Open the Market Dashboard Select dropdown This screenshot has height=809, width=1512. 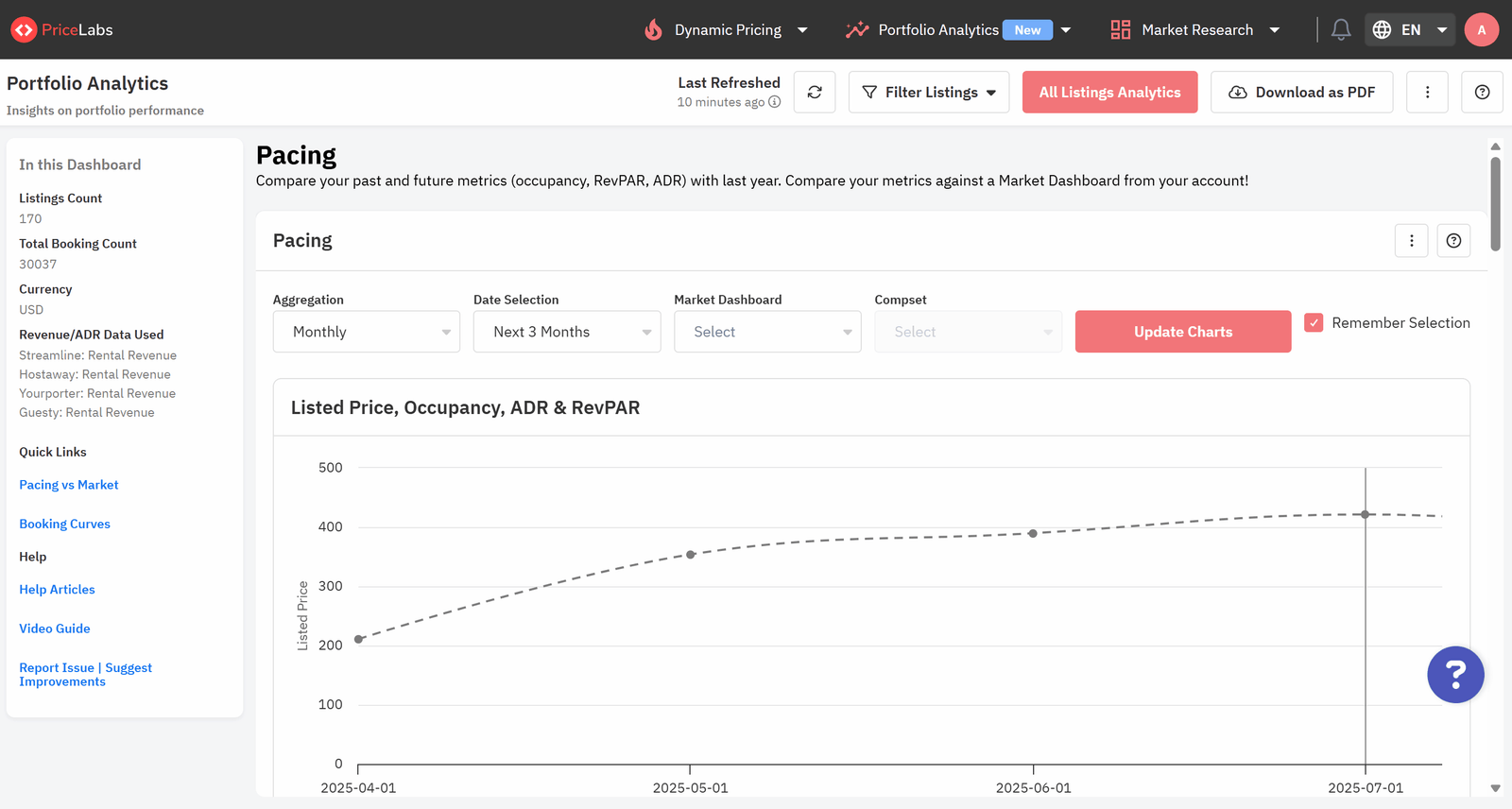click(767, 332)
